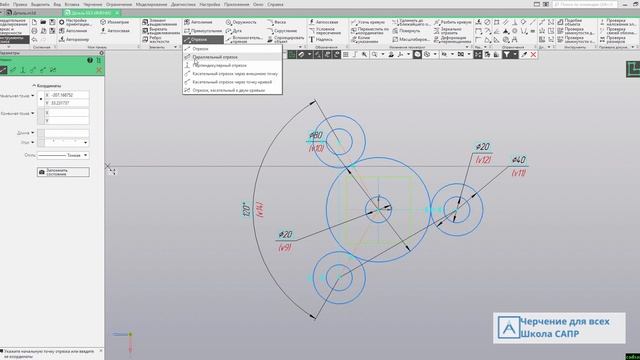Image resolution: width=640 pixels, height=360 pixels.
Task: Expand the zoom dropdown arrow in quick toolbar
Action: pos(383,54)
